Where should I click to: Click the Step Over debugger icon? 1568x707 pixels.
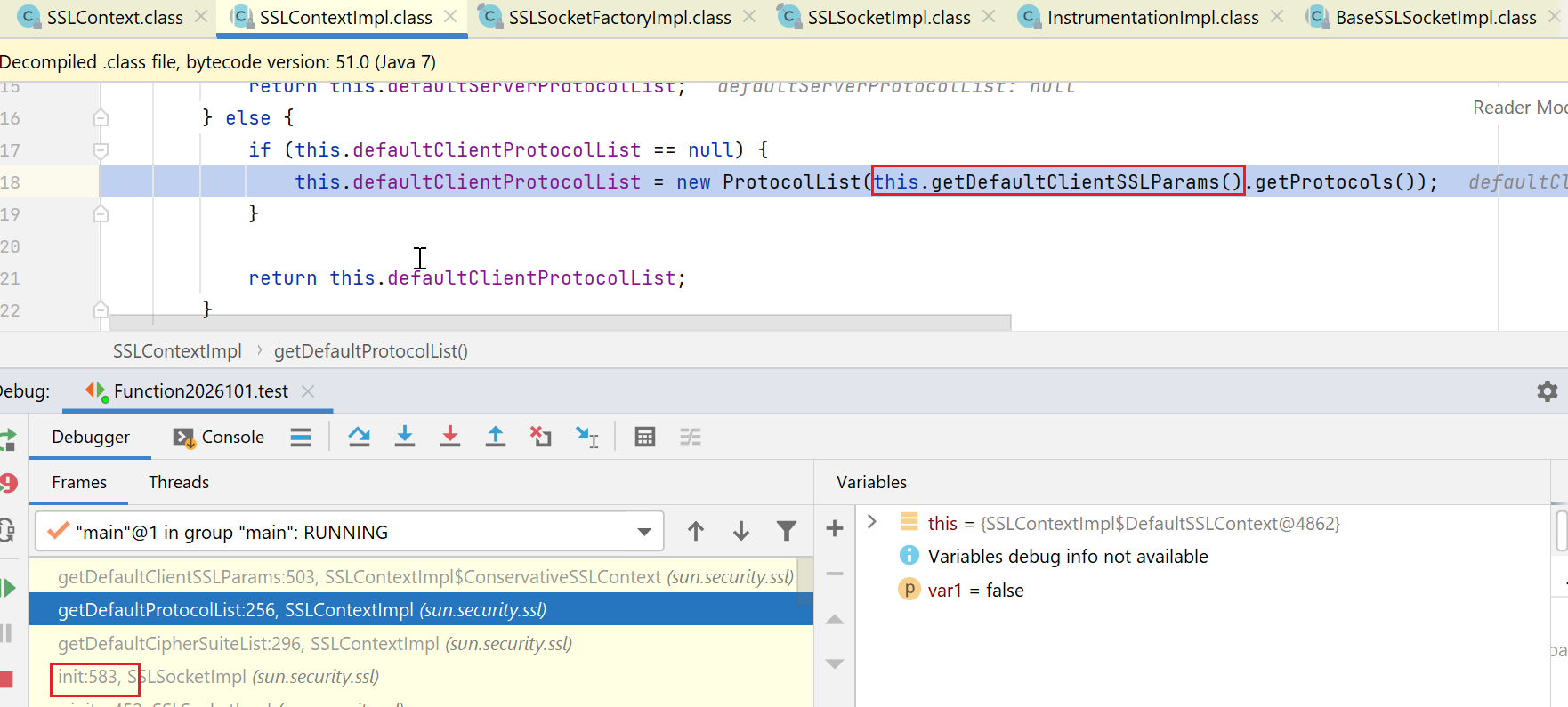[x=360, y=437]
